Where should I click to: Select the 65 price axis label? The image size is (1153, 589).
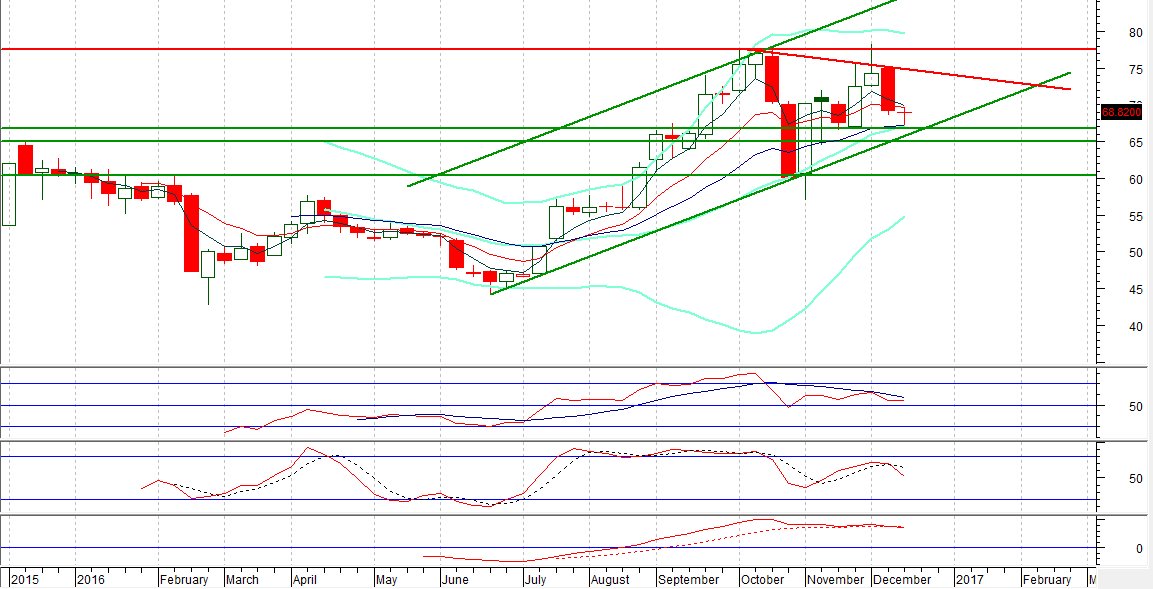coord(1135,143)
